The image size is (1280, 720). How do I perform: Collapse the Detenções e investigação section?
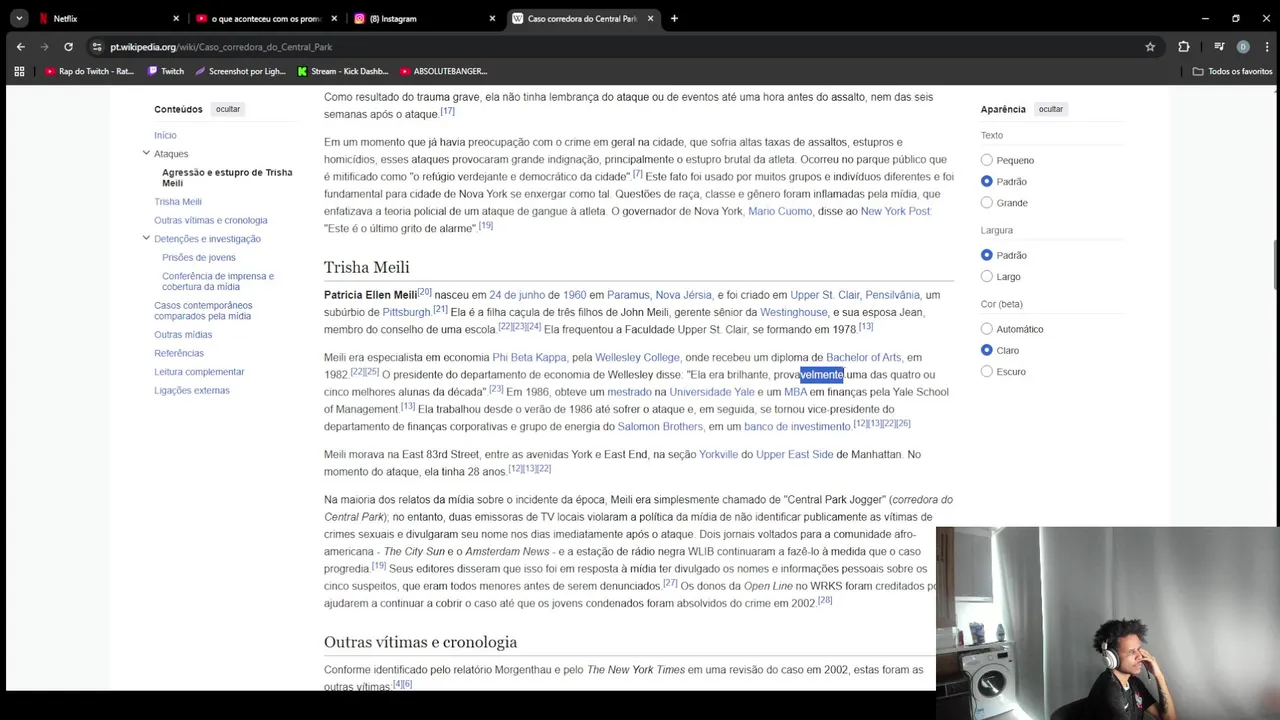point(146,238)
